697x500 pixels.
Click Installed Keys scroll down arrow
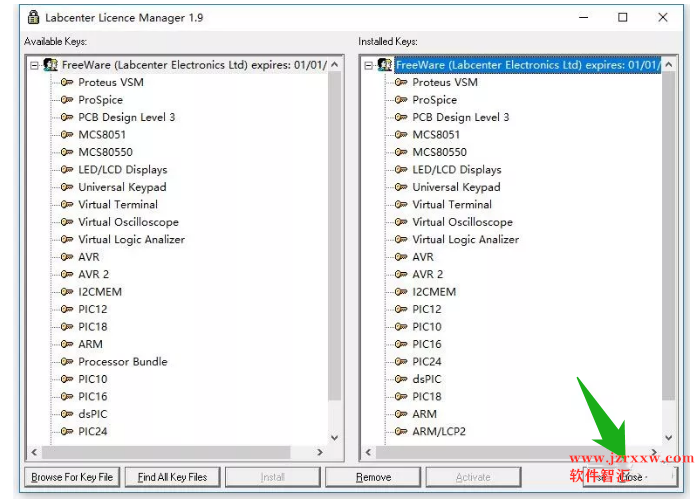pos(669,438)
